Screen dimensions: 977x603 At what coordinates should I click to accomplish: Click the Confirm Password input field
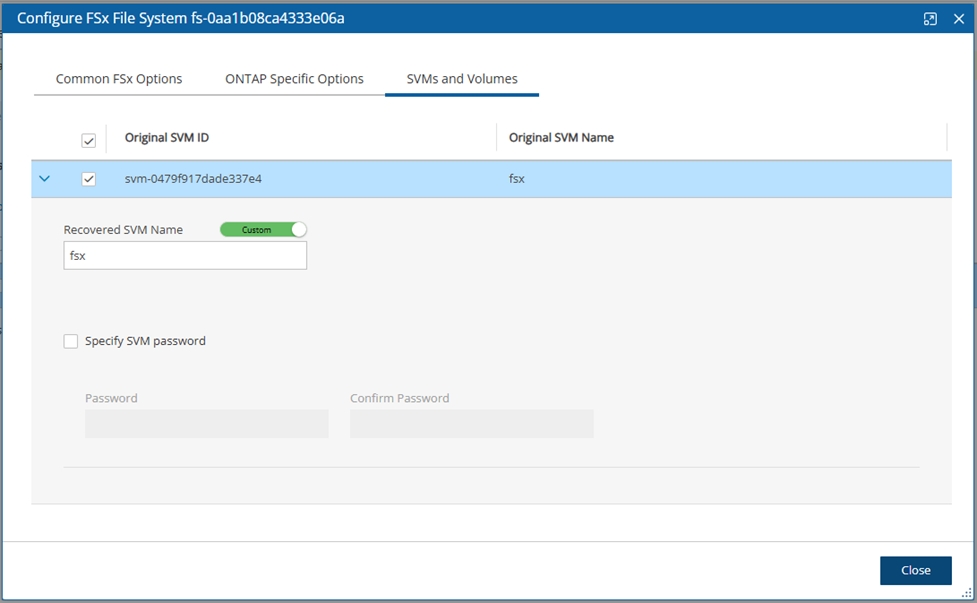pos(471,424)
